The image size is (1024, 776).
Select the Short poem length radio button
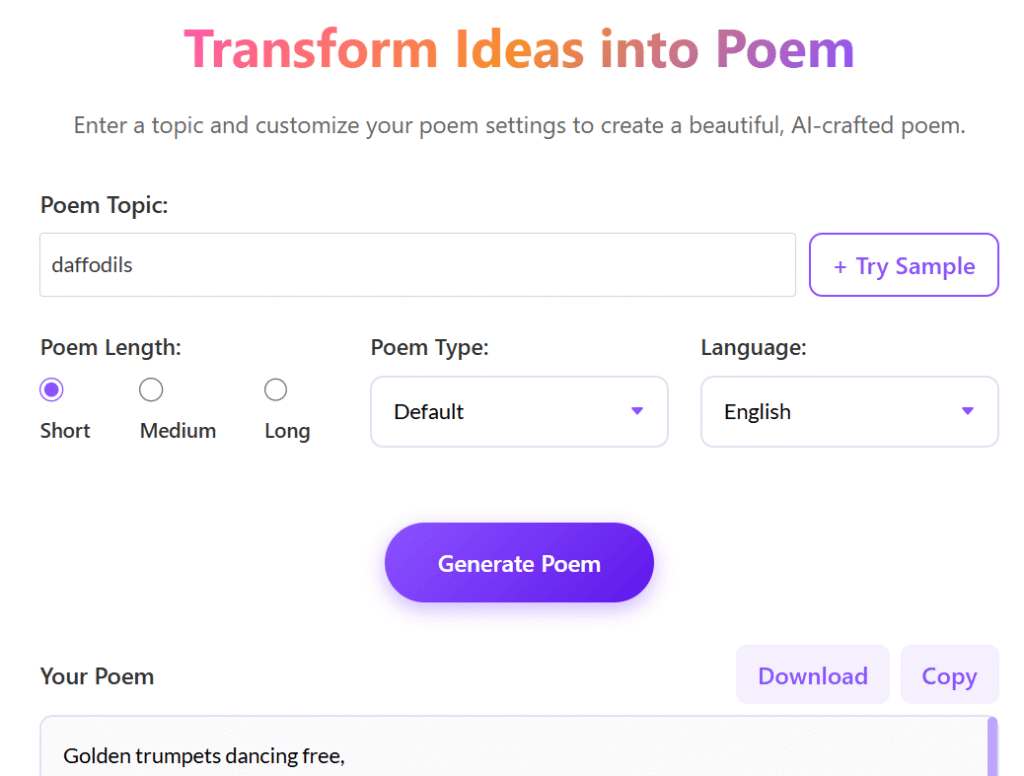tap(51, 390)
